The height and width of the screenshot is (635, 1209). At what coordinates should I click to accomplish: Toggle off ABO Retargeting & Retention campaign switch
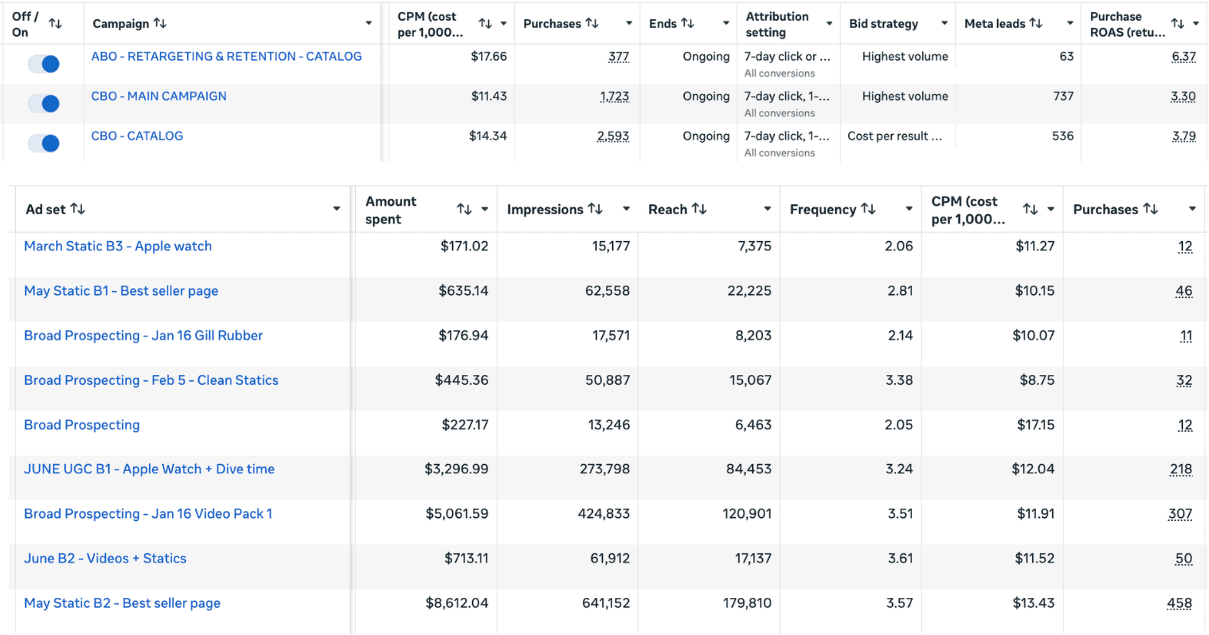pyautogui.click(x=44, y=64)
